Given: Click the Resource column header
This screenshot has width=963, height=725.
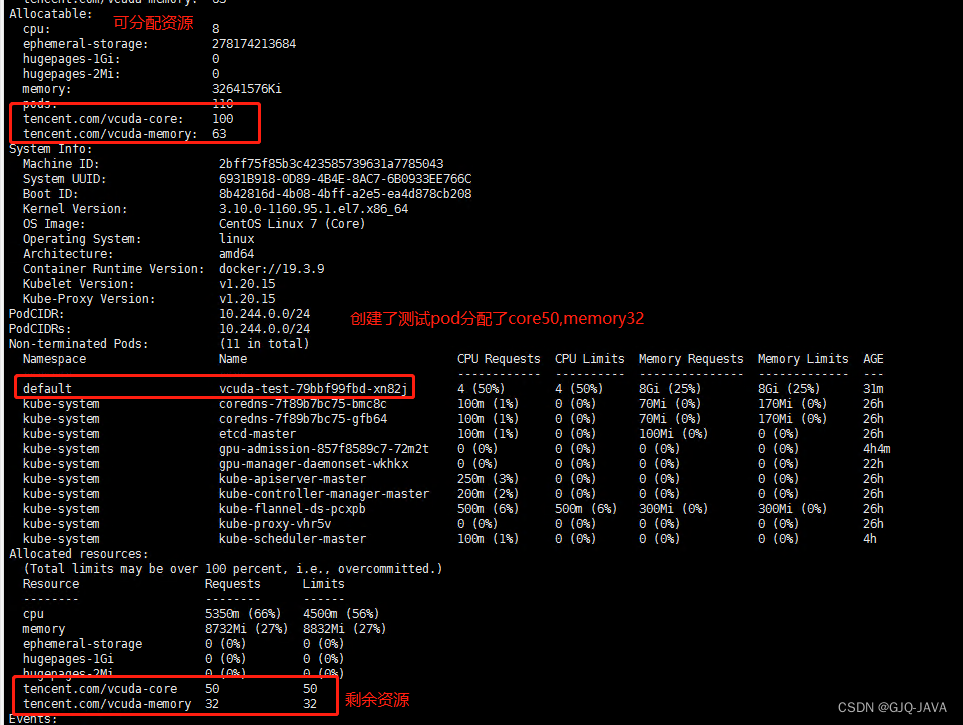Looking at the screenshot, I should point(51,584).
